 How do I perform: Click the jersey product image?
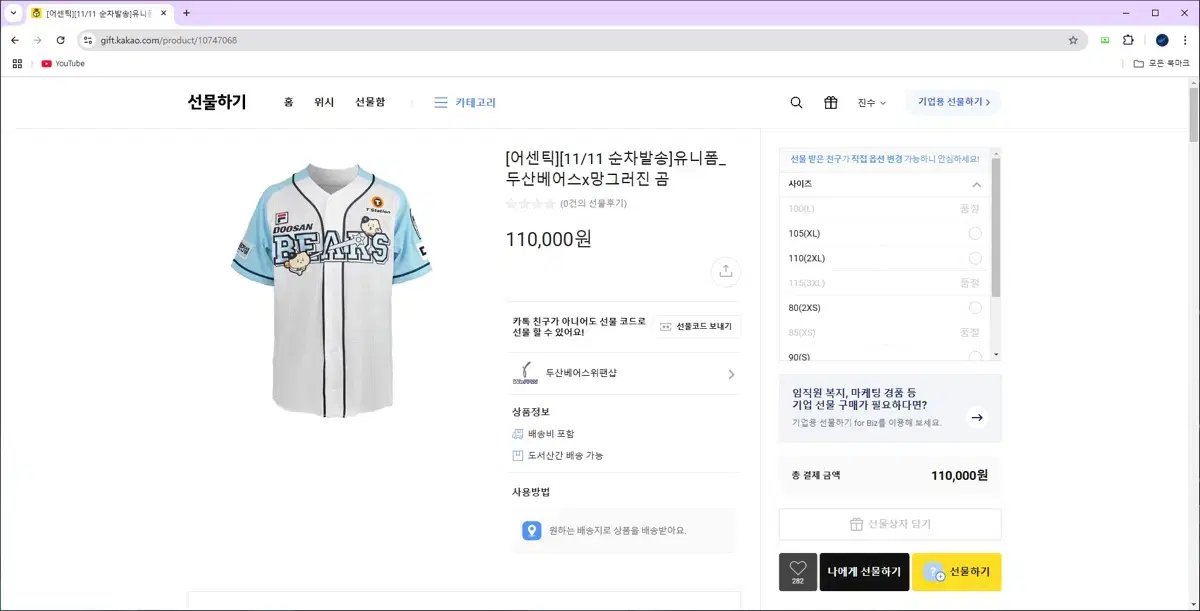(331, 289)
